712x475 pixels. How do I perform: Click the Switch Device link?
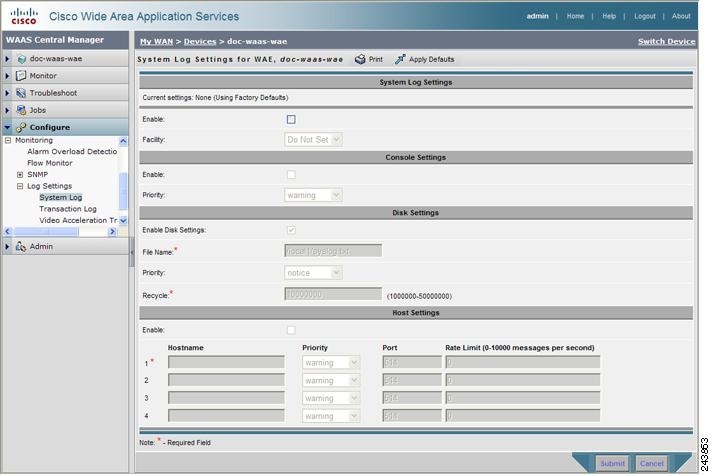coord(666,42)
